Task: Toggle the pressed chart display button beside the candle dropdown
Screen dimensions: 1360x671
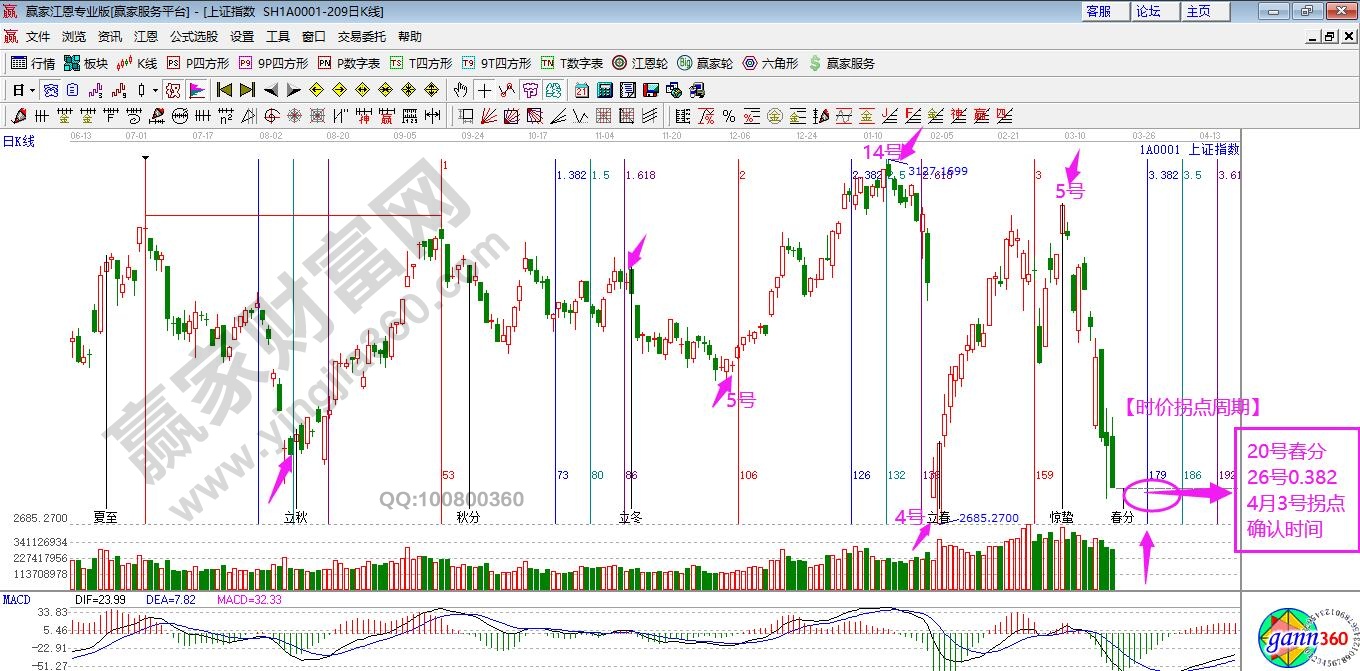Action: click(173, 90)
